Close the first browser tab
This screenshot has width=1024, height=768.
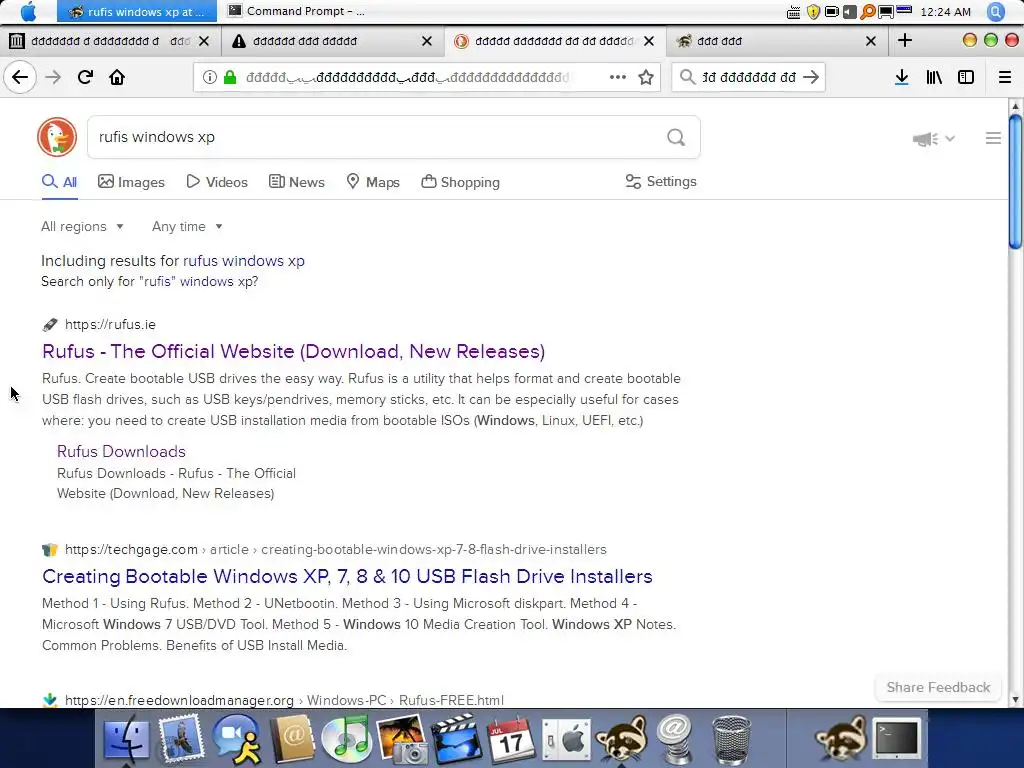(x=204, y=41)
